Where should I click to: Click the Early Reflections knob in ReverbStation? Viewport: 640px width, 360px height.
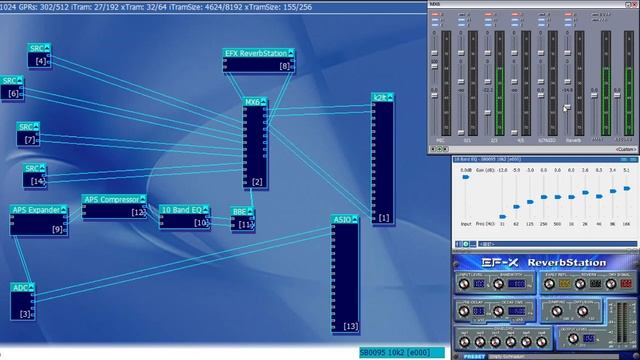549,284
